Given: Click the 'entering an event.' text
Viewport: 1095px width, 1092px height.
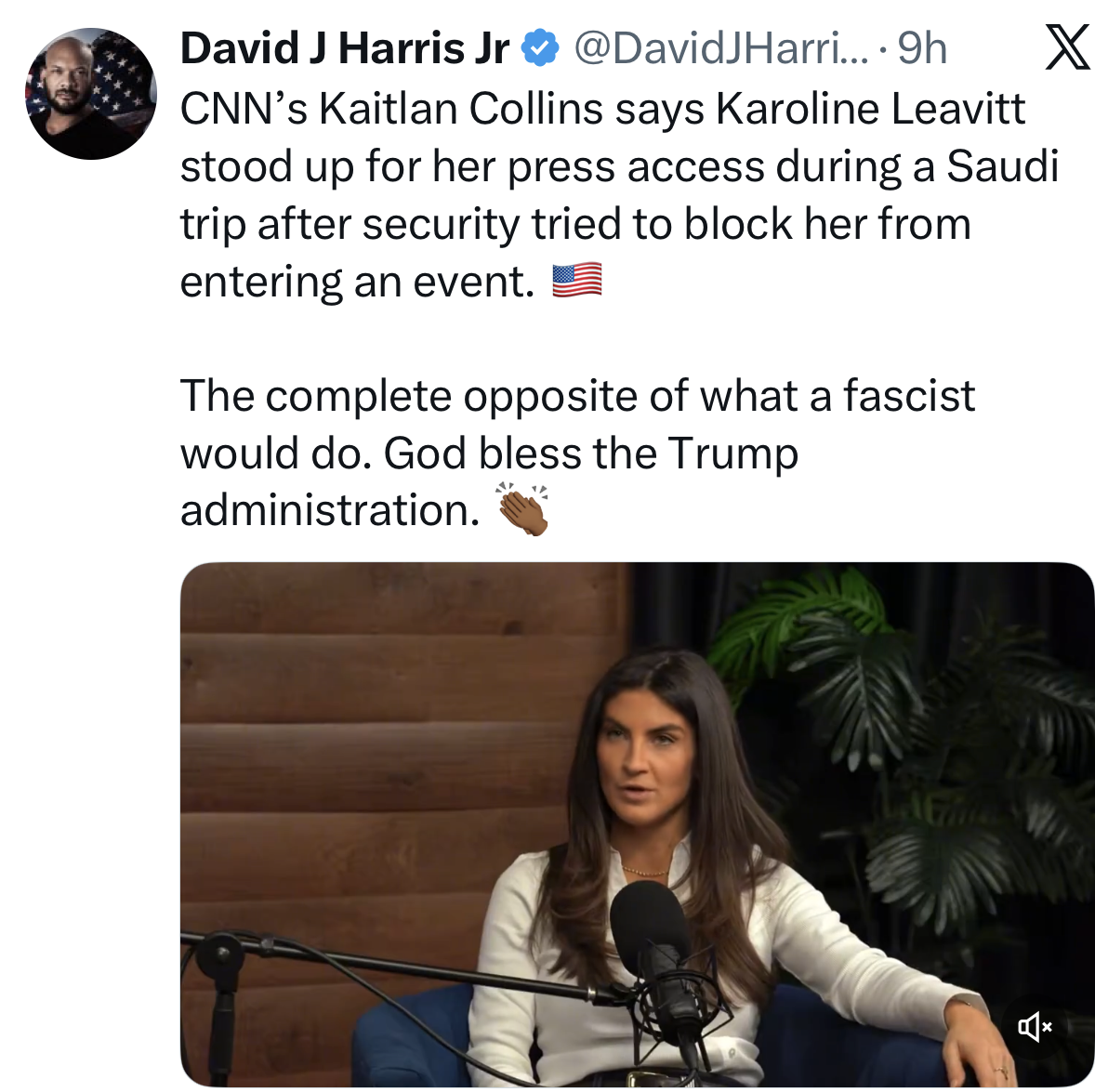Looking at the screenshot, I should coord(357,283).
